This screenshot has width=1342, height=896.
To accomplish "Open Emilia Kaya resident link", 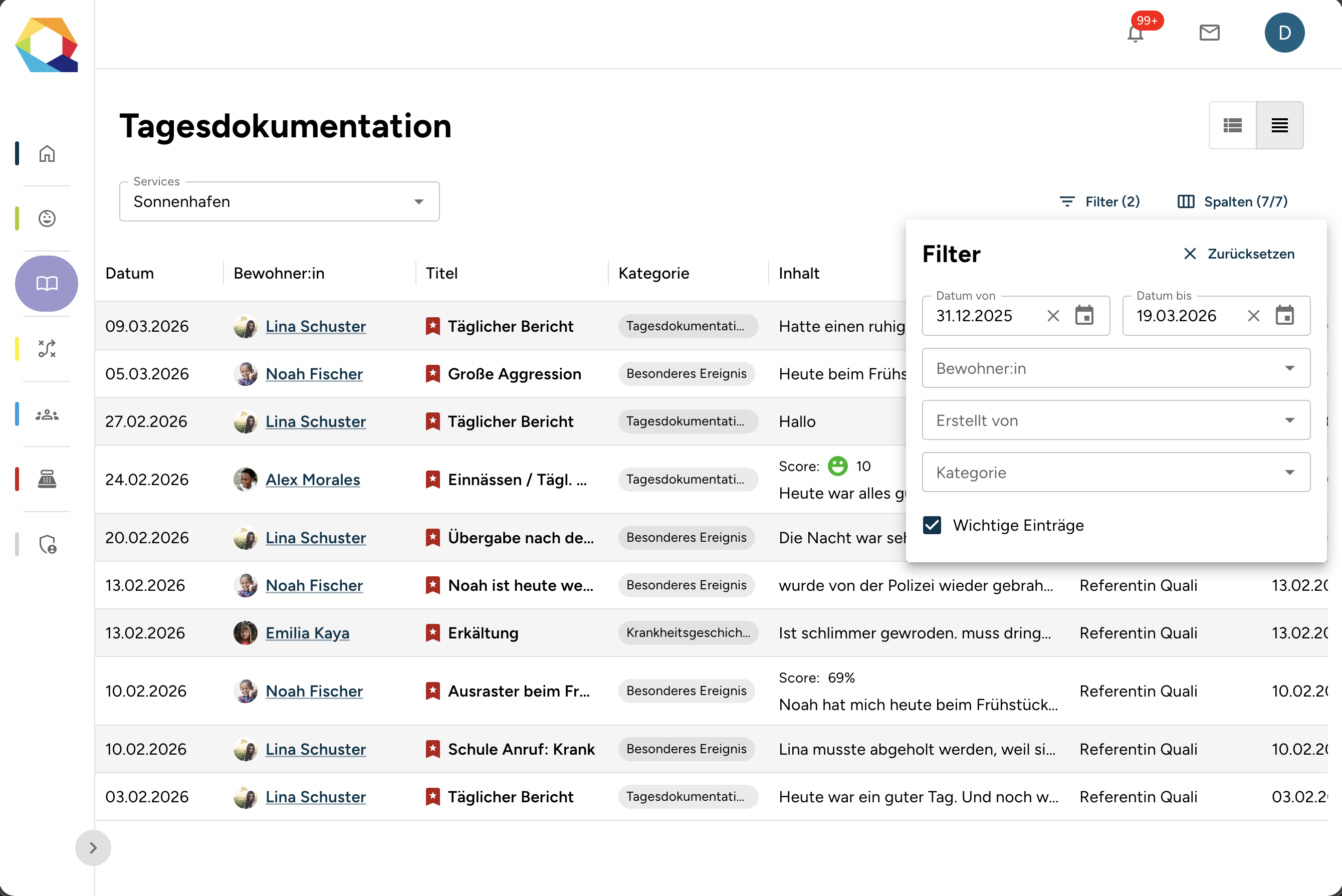I will (x=307, y=633).
